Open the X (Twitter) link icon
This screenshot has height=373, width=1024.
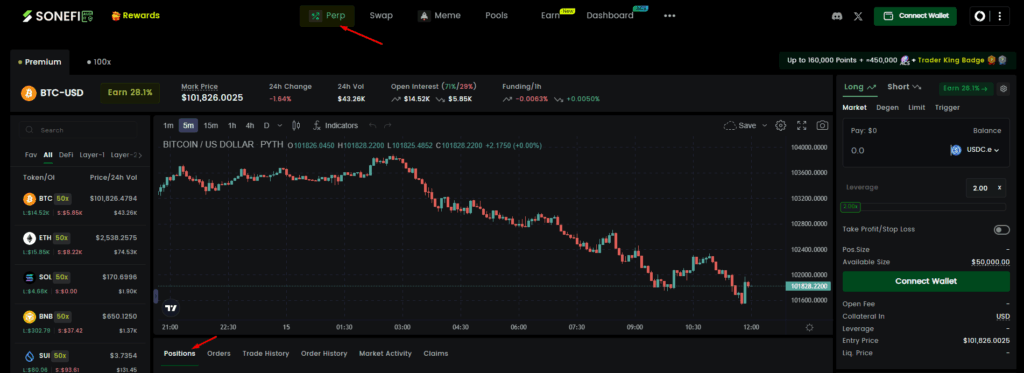858,16
